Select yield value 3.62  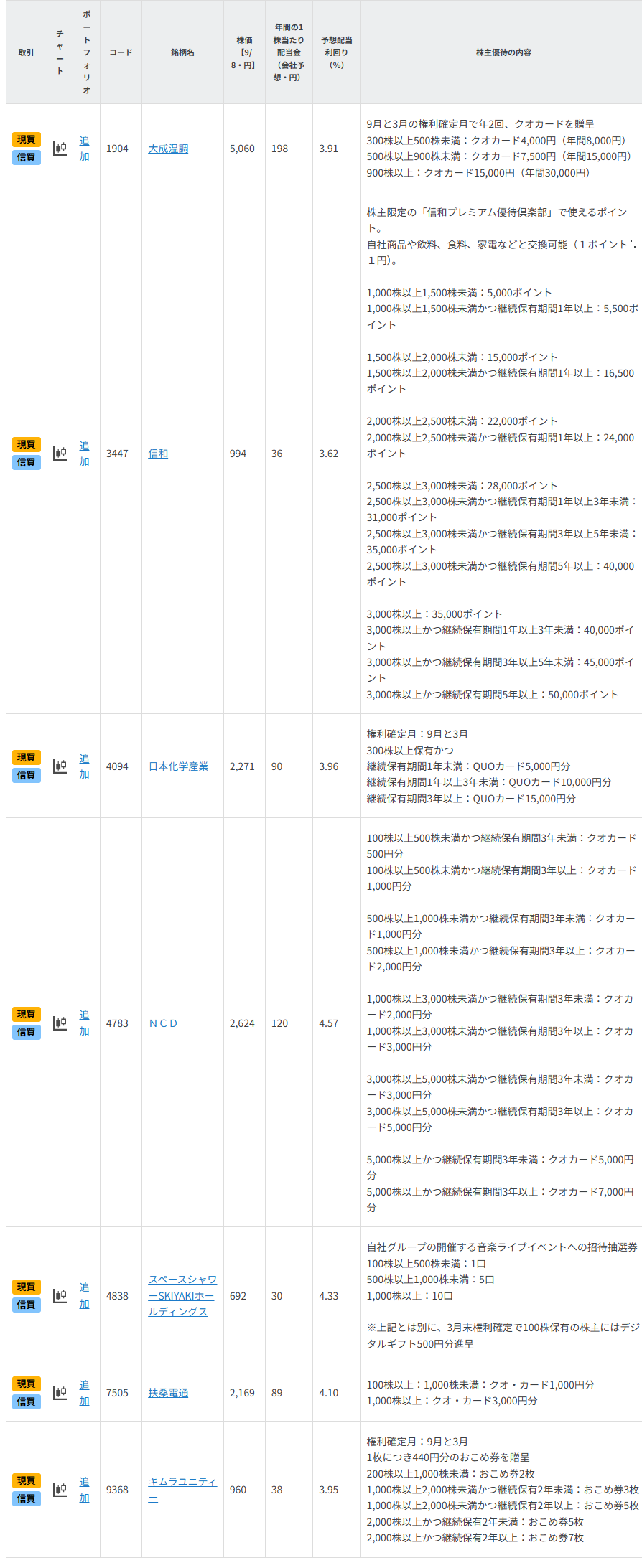pyautogui.click(x=328, y=454)
